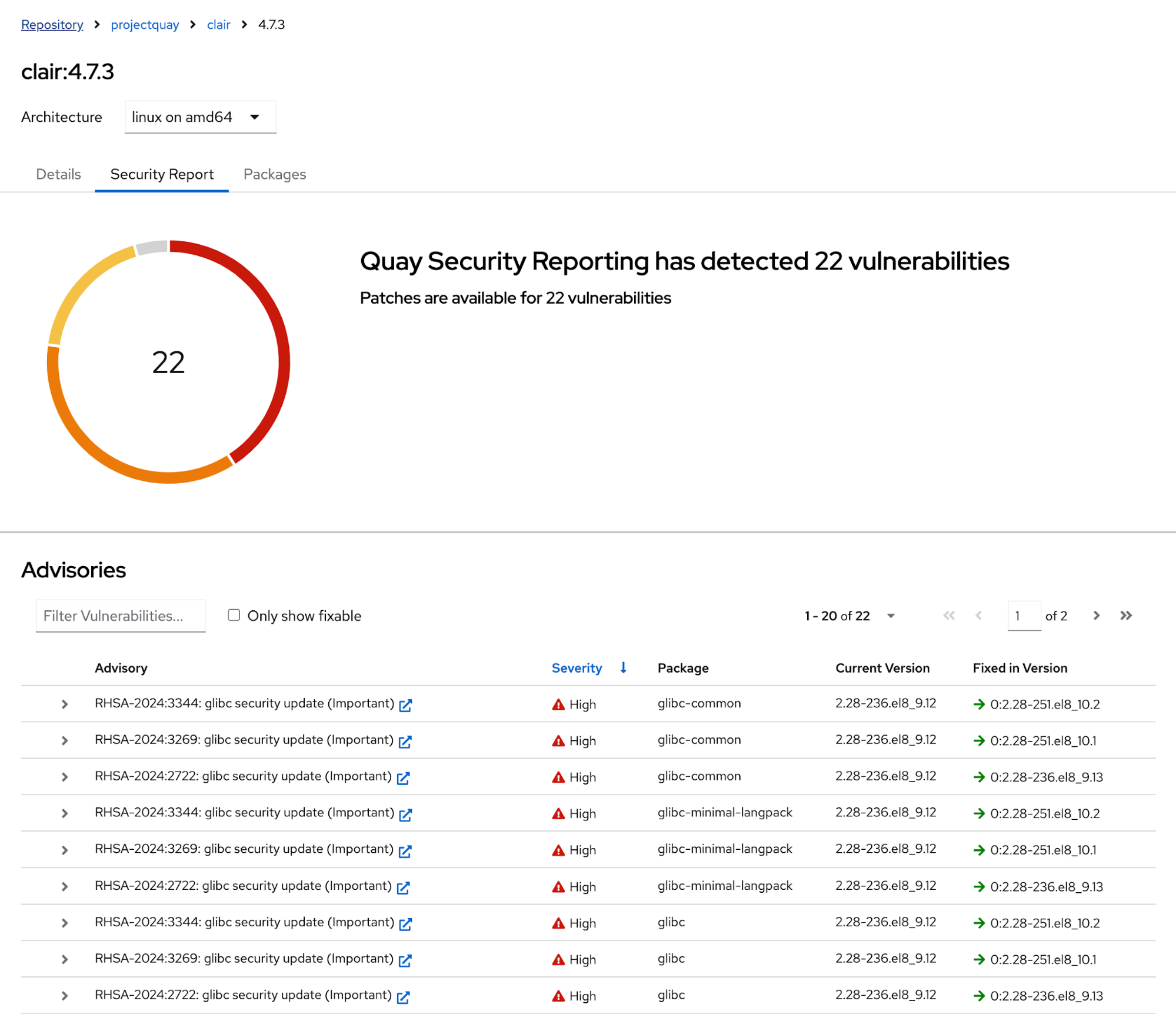The image size is (1176, 1024).
Task: Open the Architecture linux on amd64 dropdown
Action: click(x=200, y=117)
